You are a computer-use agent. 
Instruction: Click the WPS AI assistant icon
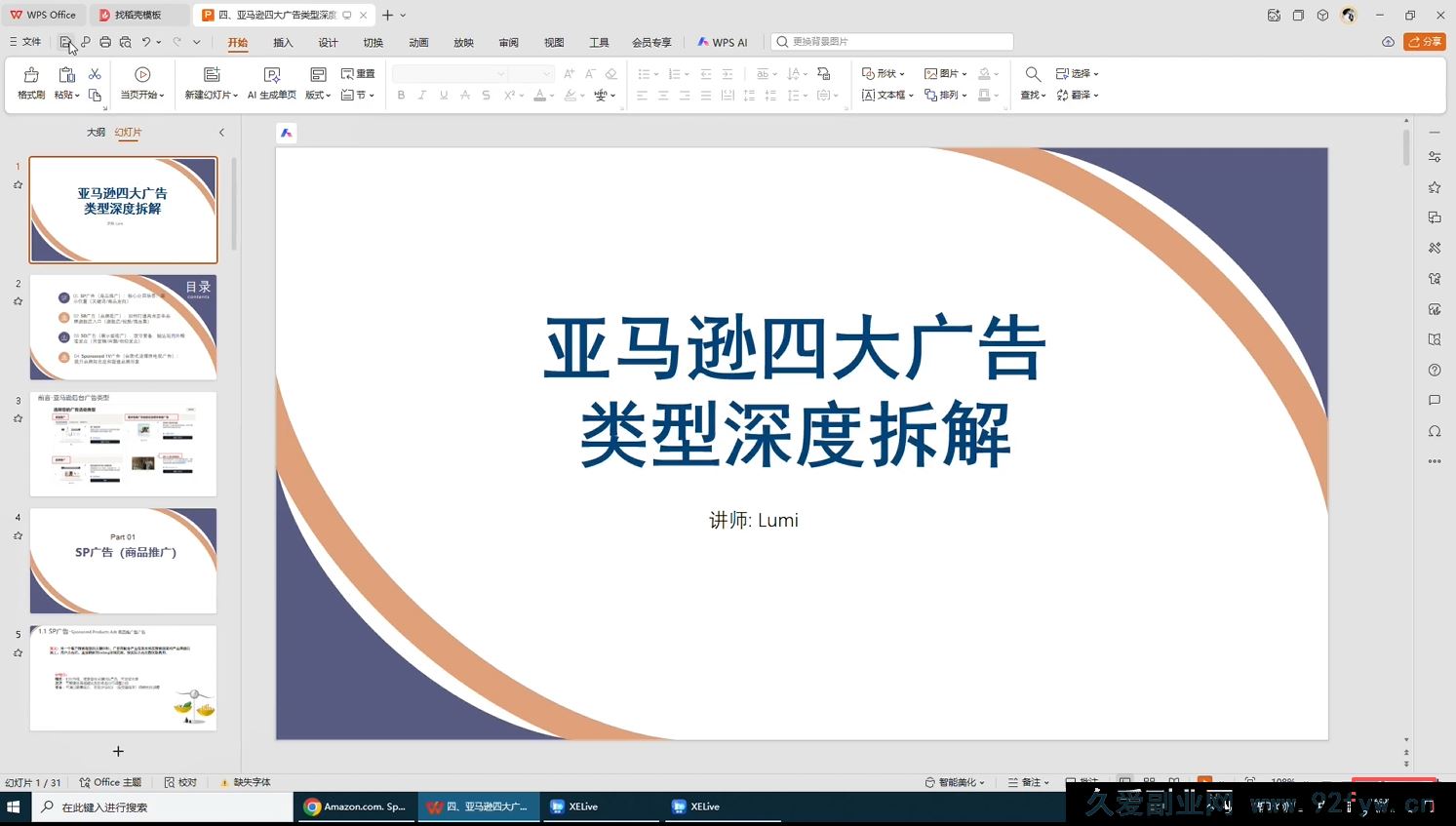[x=722, y=42]
